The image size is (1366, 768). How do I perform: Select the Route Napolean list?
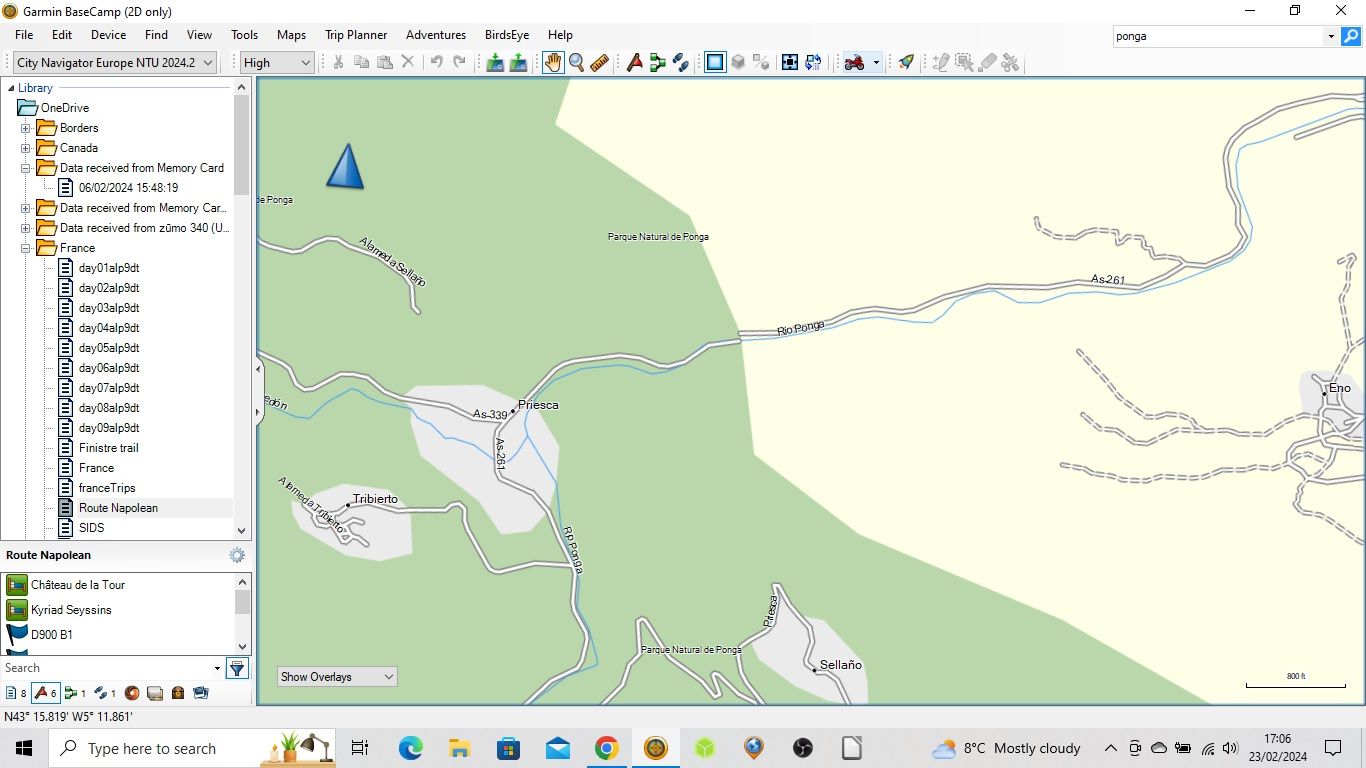(118, 508)
